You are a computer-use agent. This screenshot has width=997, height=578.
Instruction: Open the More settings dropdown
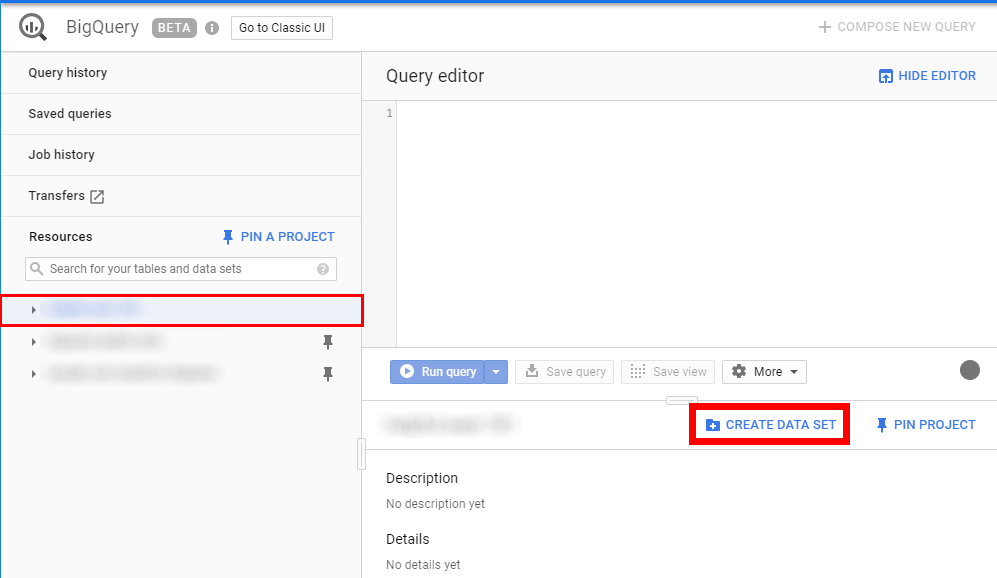pyautogui.click(x=764, y=371)
